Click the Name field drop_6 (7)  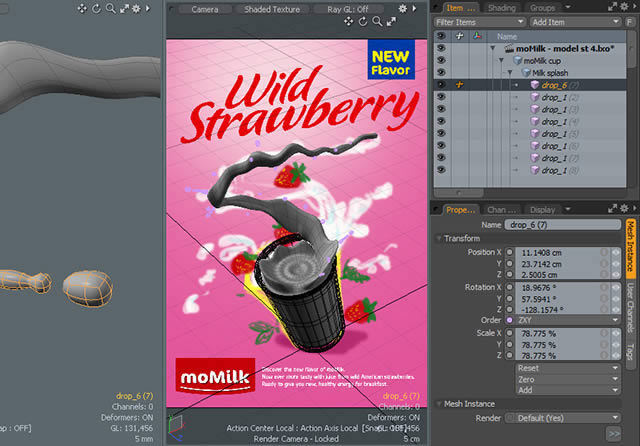click(x=563, y=225)
